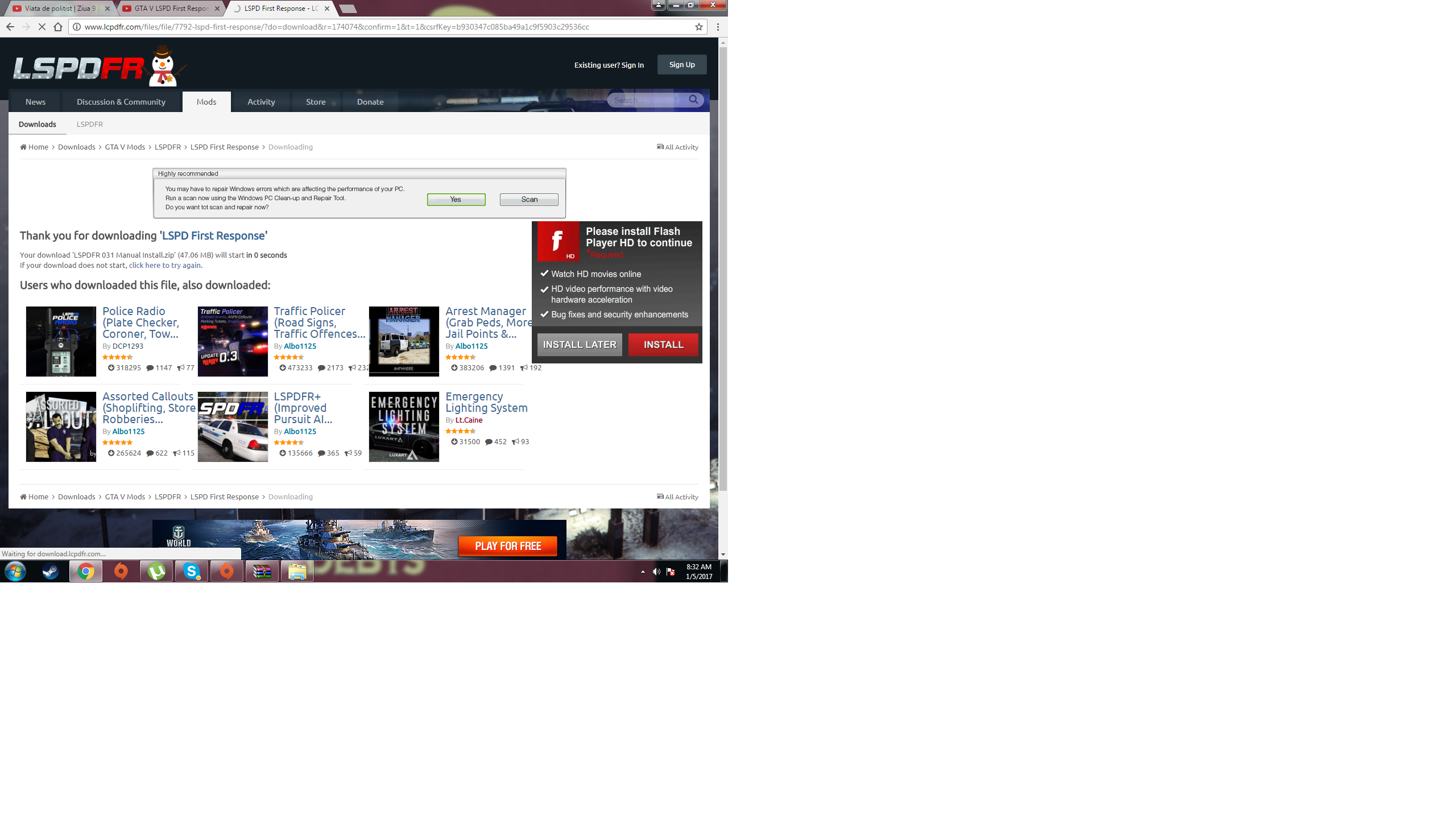Select the GTA V LSPD browser tab

[171, 9]
